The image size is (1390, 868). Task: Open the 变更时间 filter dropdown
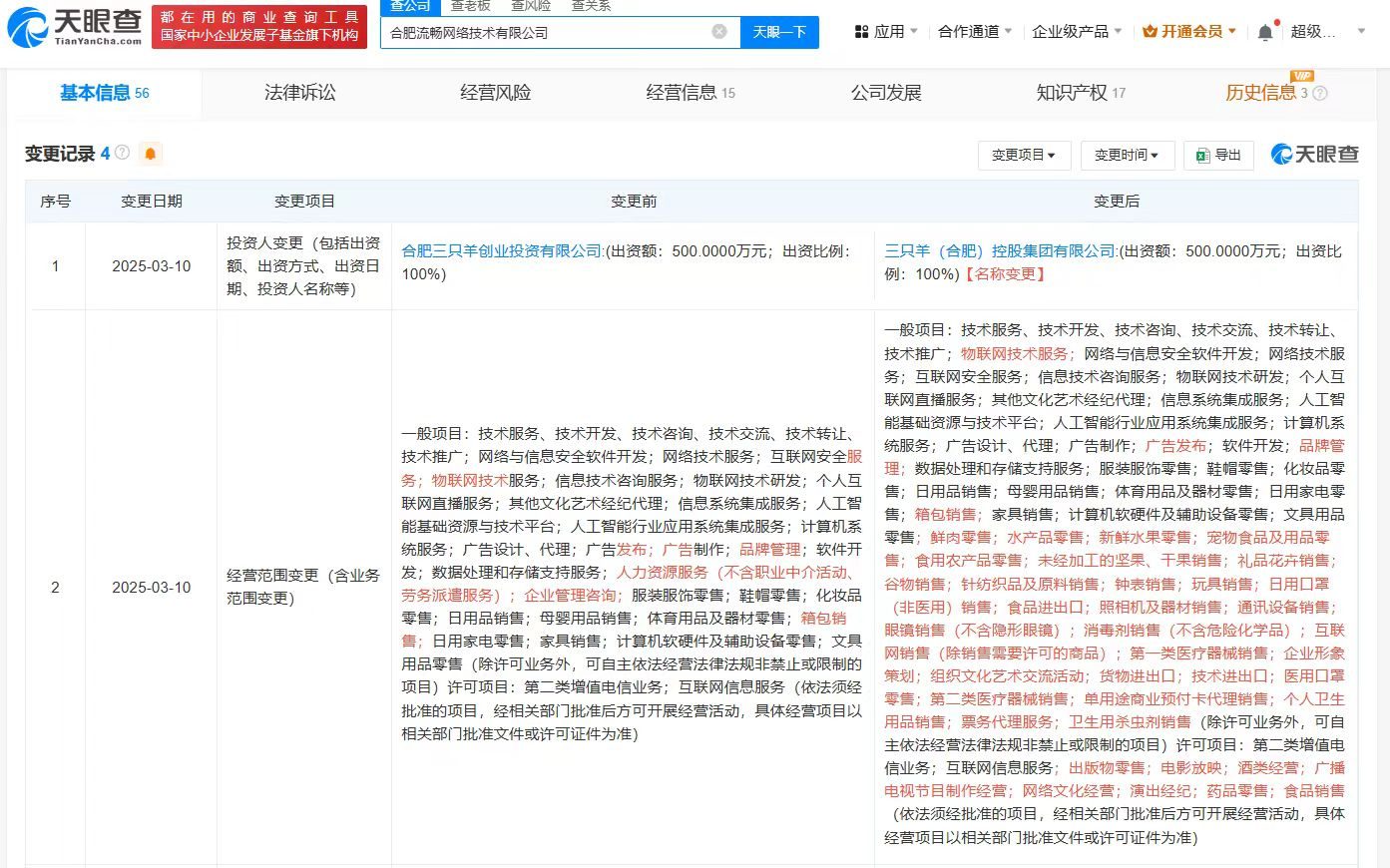click(1128, 156)
